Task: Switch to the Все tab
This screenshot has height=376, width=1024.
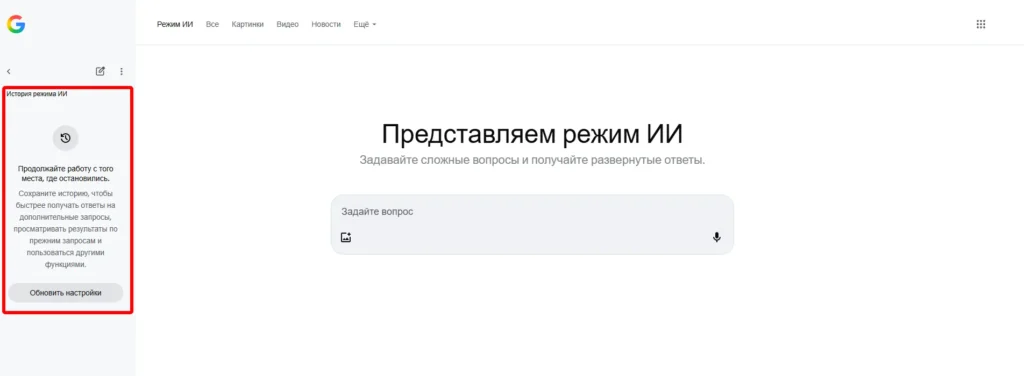Action: click(x=212, y=24)
